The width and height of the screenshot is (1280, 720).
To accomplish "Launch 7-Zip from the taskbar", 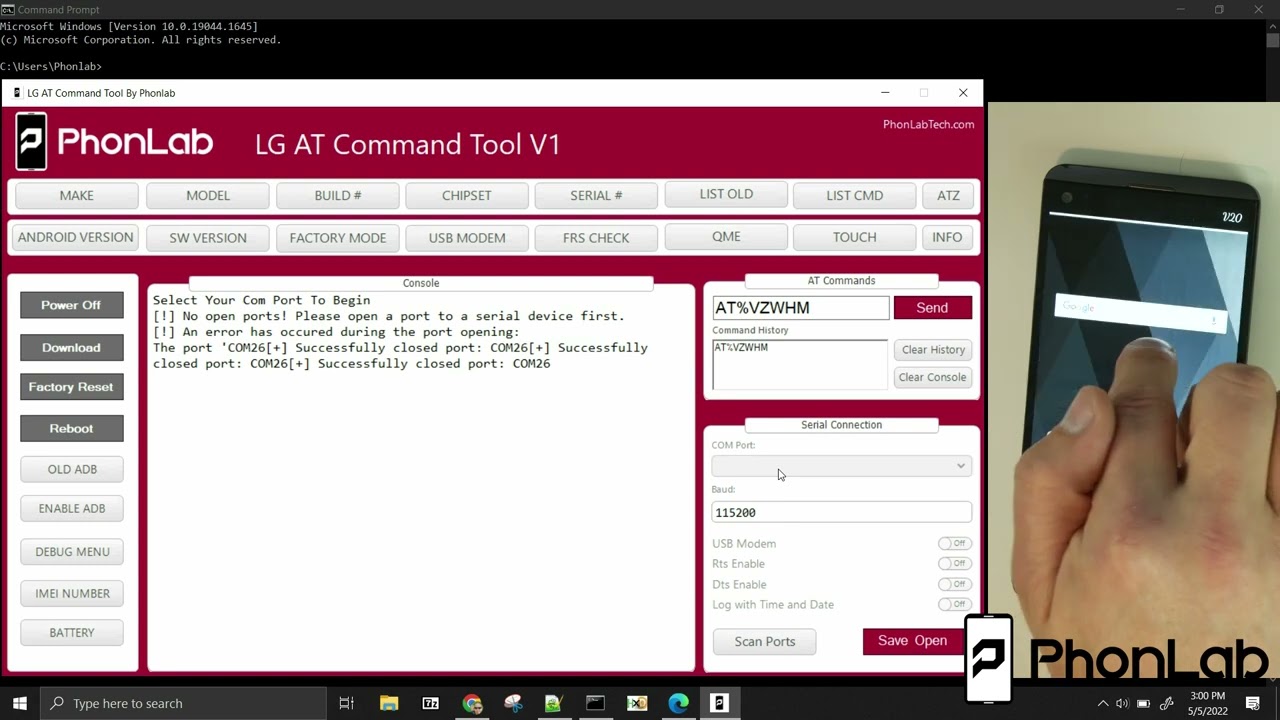I will click(431, 703).
